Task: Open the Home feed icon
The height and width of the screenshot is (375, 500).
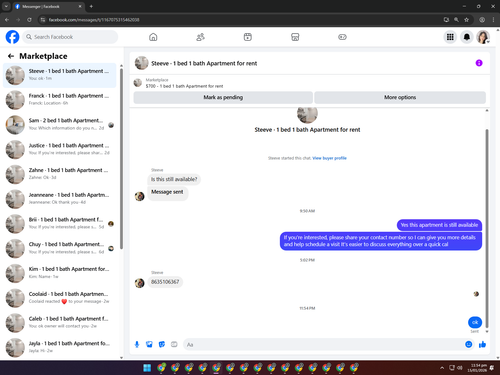Action: coord(153,37)
